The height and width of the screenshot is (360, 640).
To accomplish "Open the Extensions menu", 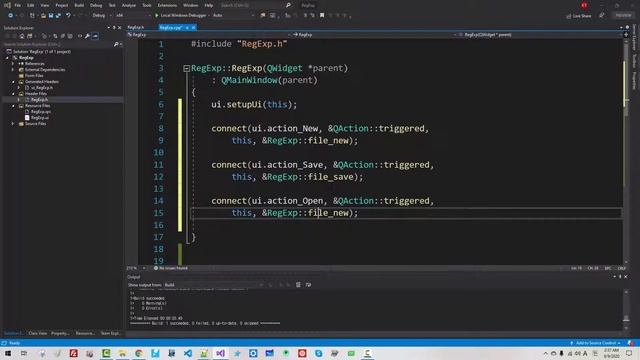I will tap(167, 5).
